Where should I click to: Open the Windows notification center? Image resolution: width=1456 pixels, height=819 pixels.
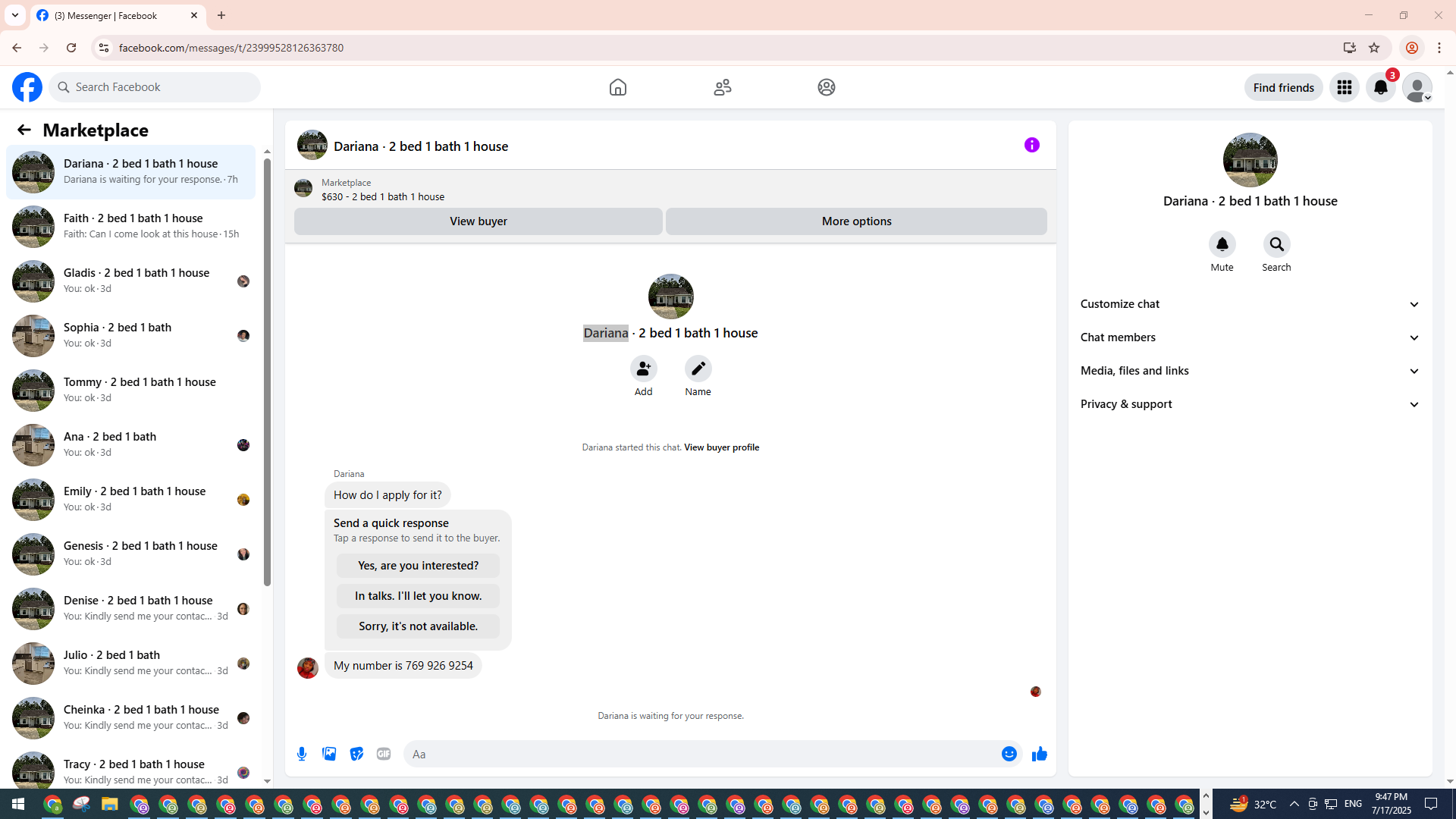coord(1432,804)
